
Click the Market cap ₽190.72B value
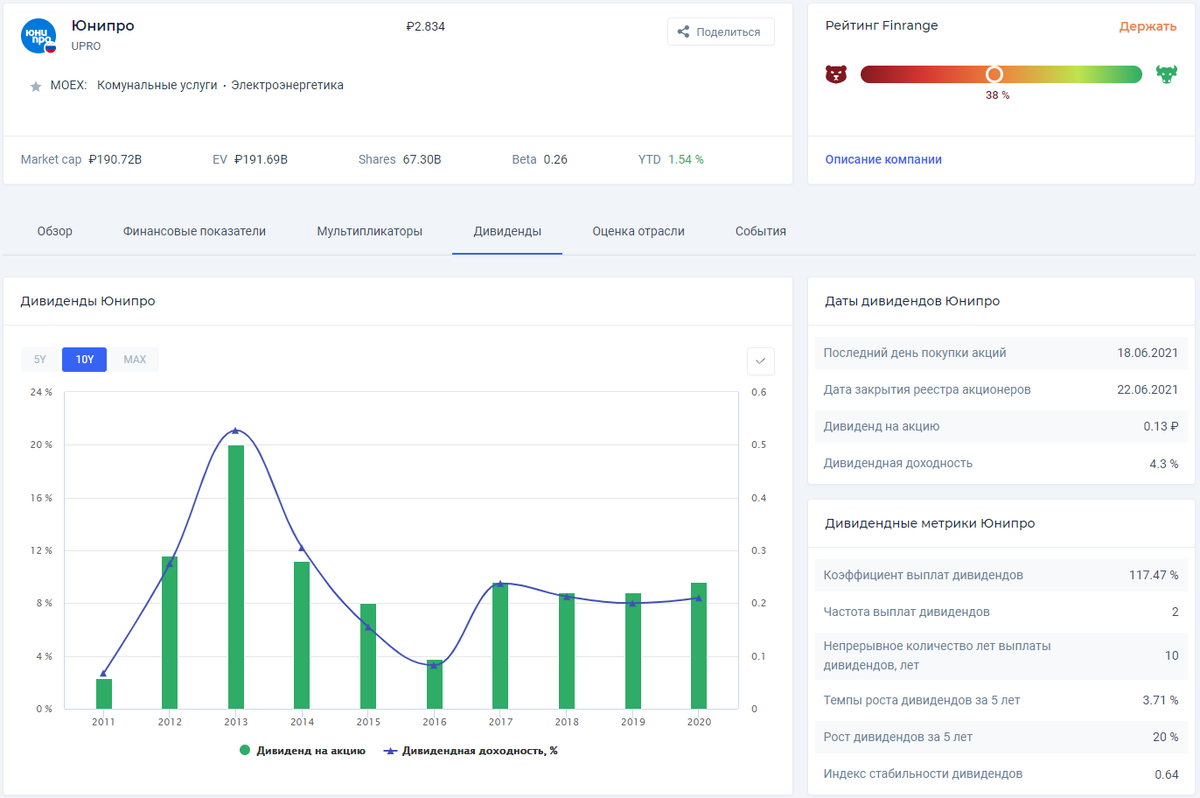[115, 159]
